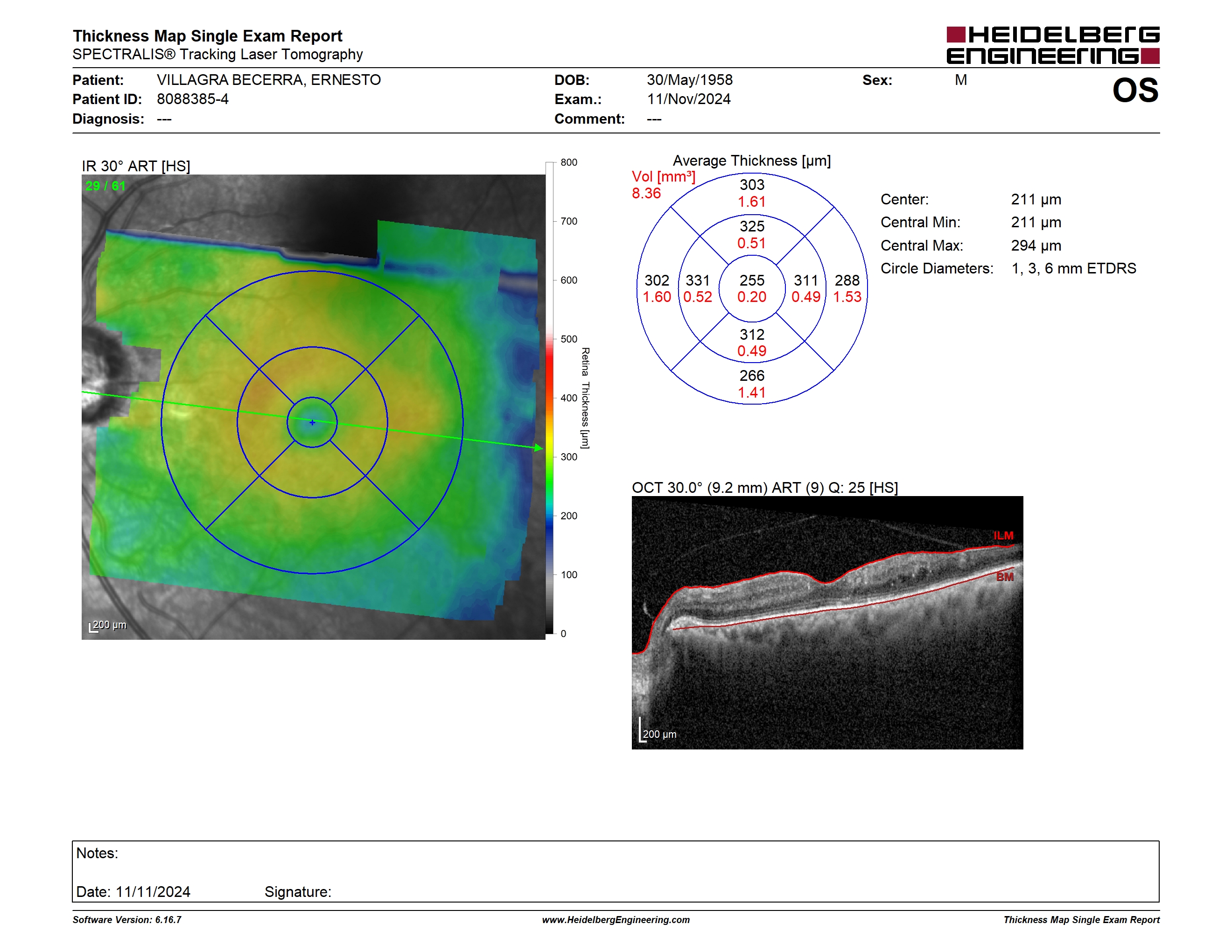Click 'Software Version: 6.16.7' footer text
1232x952 pixels.
point(127,920)
